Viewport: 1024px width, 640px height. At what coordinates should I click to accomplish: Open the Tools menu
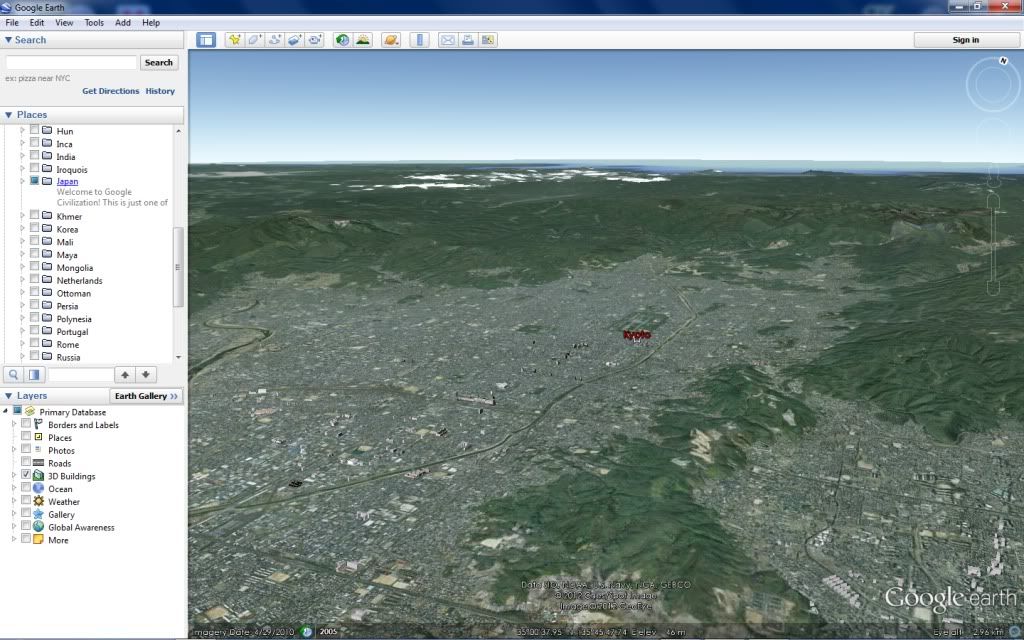coord(94,22)
